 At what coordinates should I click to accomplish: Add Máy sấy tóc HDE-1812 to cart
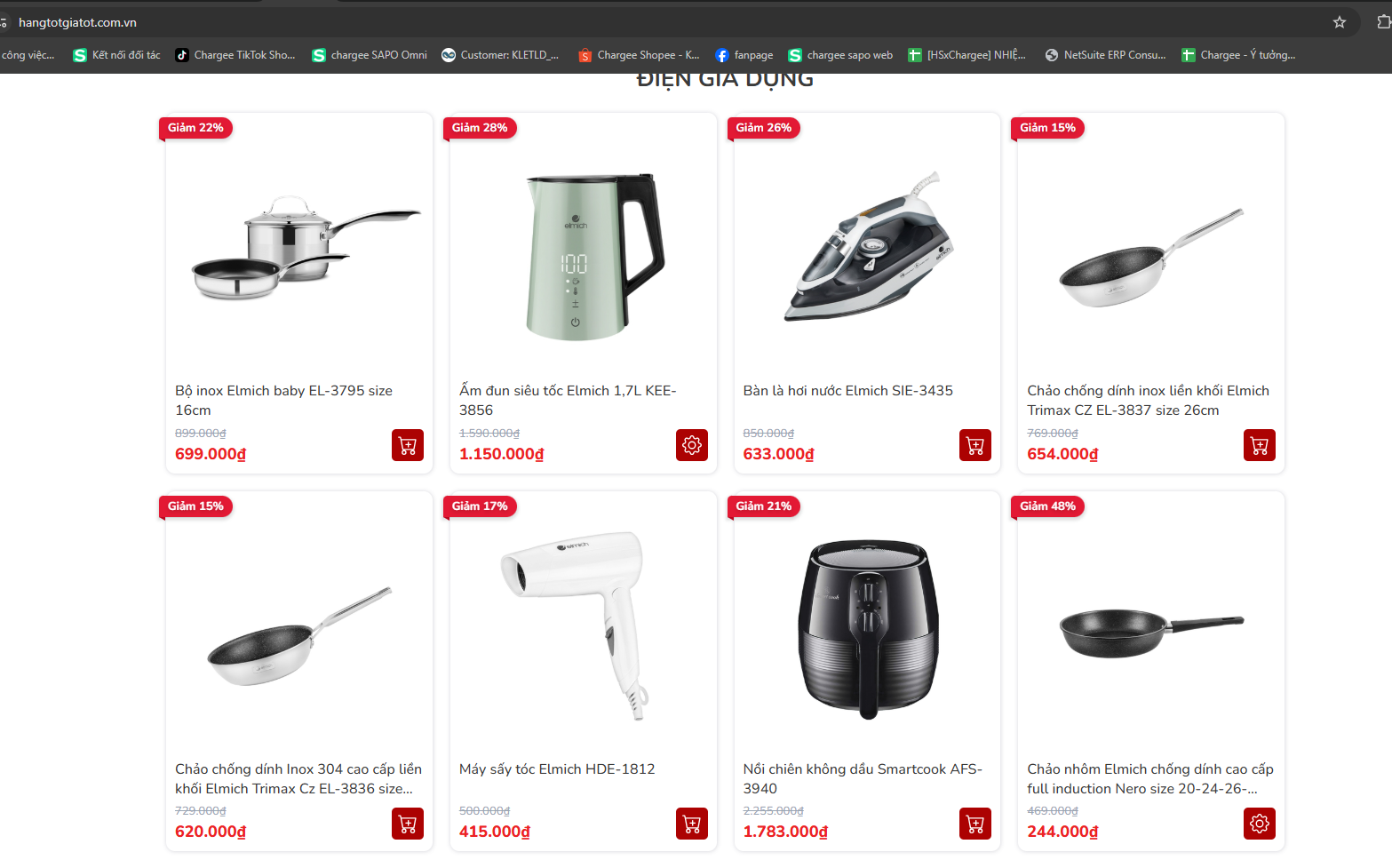(692, 824)
